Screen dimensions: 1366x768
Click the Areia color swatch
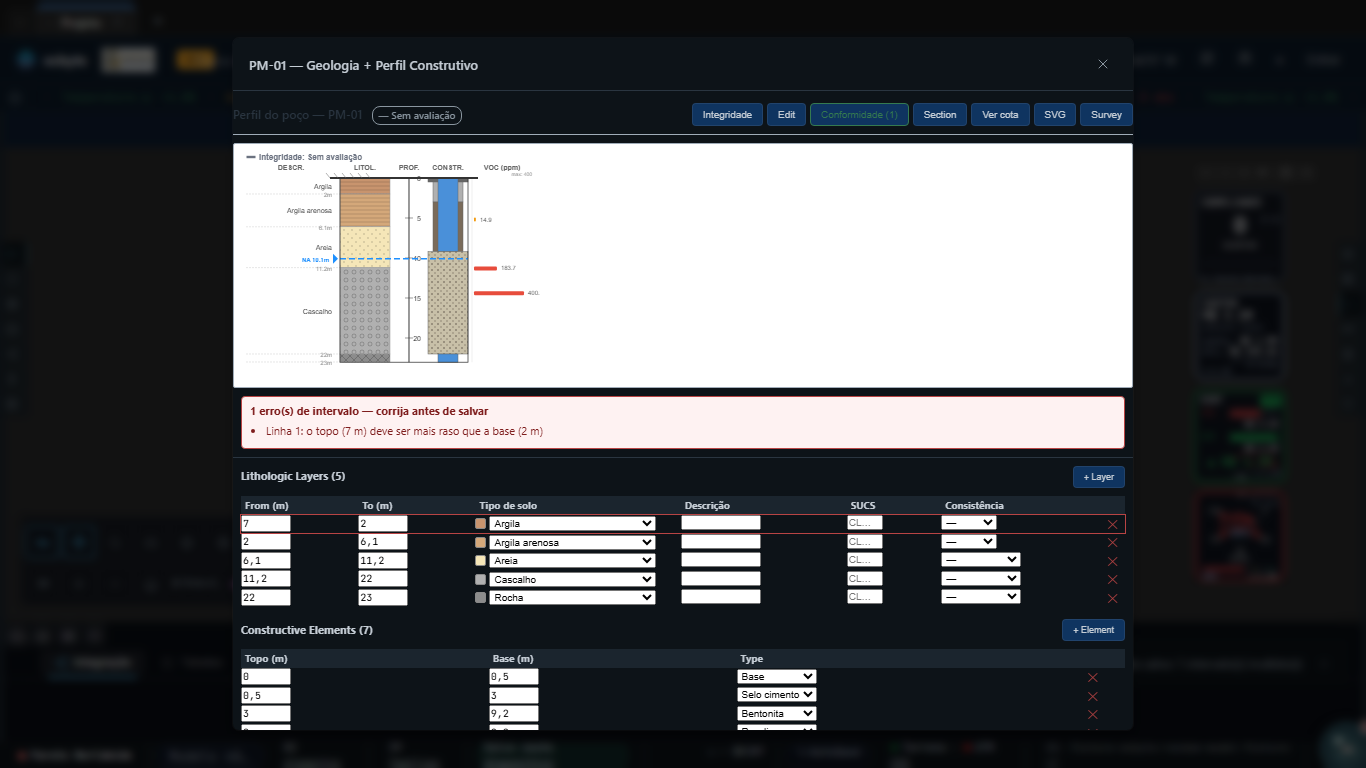(x=481, y=561)
